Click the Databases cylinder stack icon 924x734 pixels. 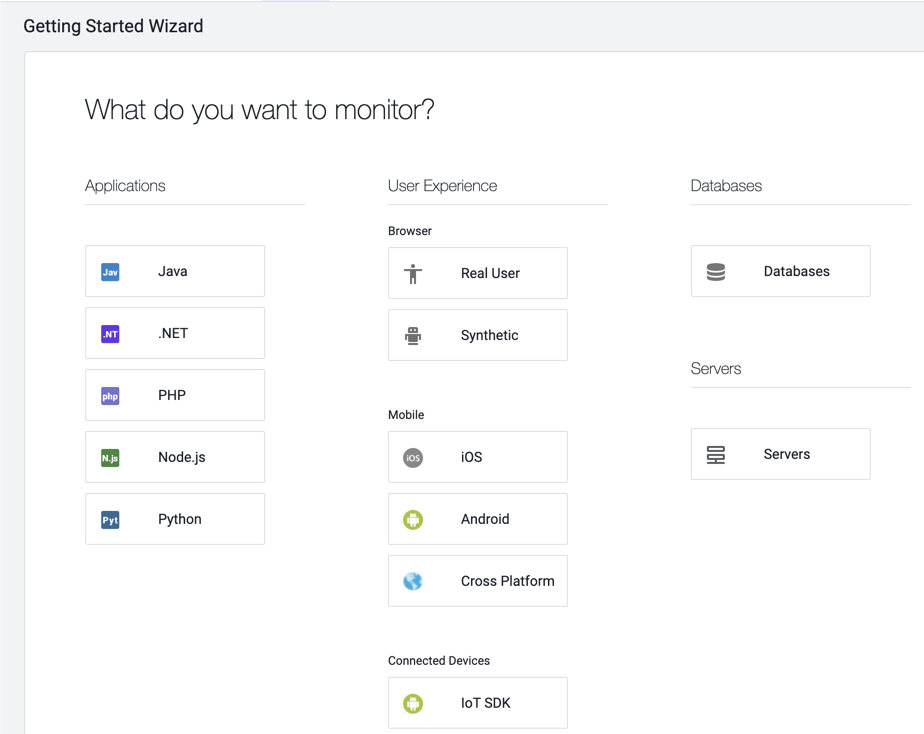716,272
